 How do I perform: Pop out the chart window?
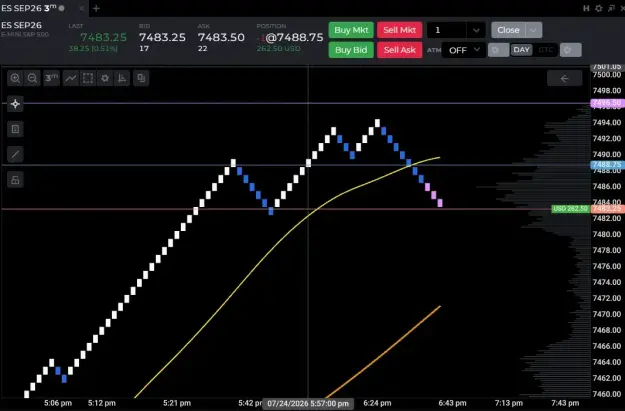point(611,8)
